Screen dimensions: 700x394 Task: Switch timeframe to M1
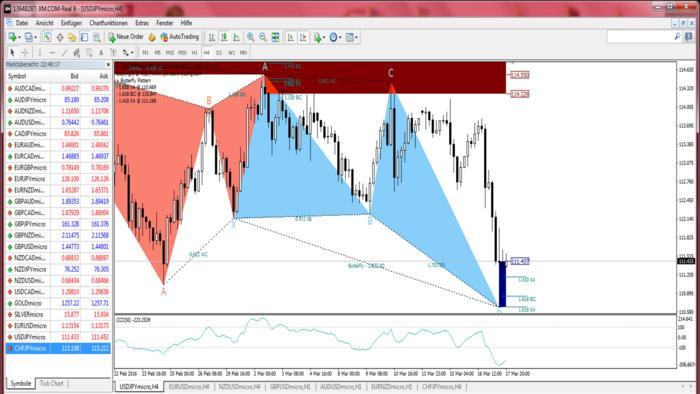(145, 53)
